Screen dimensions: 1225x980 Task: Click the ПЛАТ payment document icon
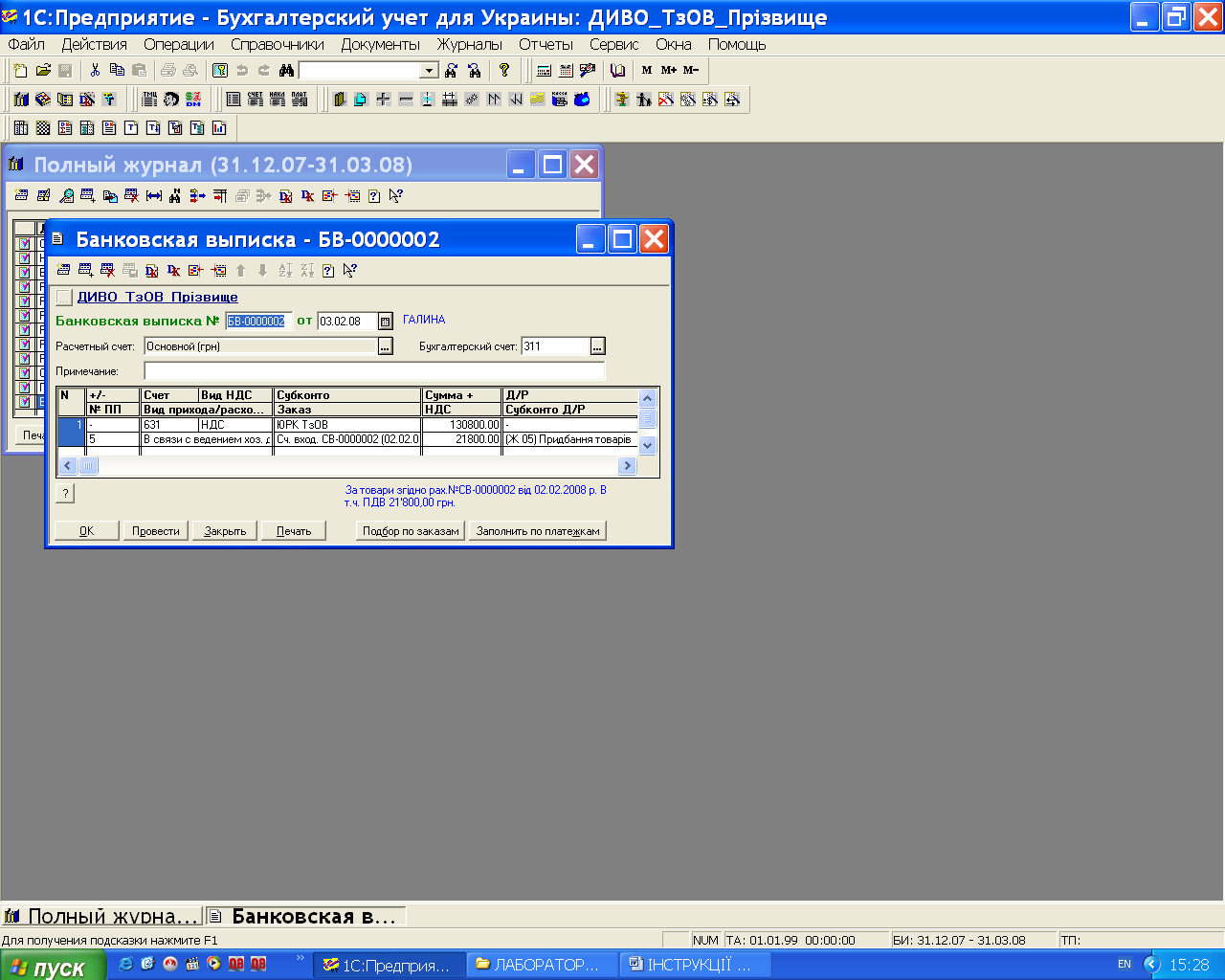tap(300, 100)
